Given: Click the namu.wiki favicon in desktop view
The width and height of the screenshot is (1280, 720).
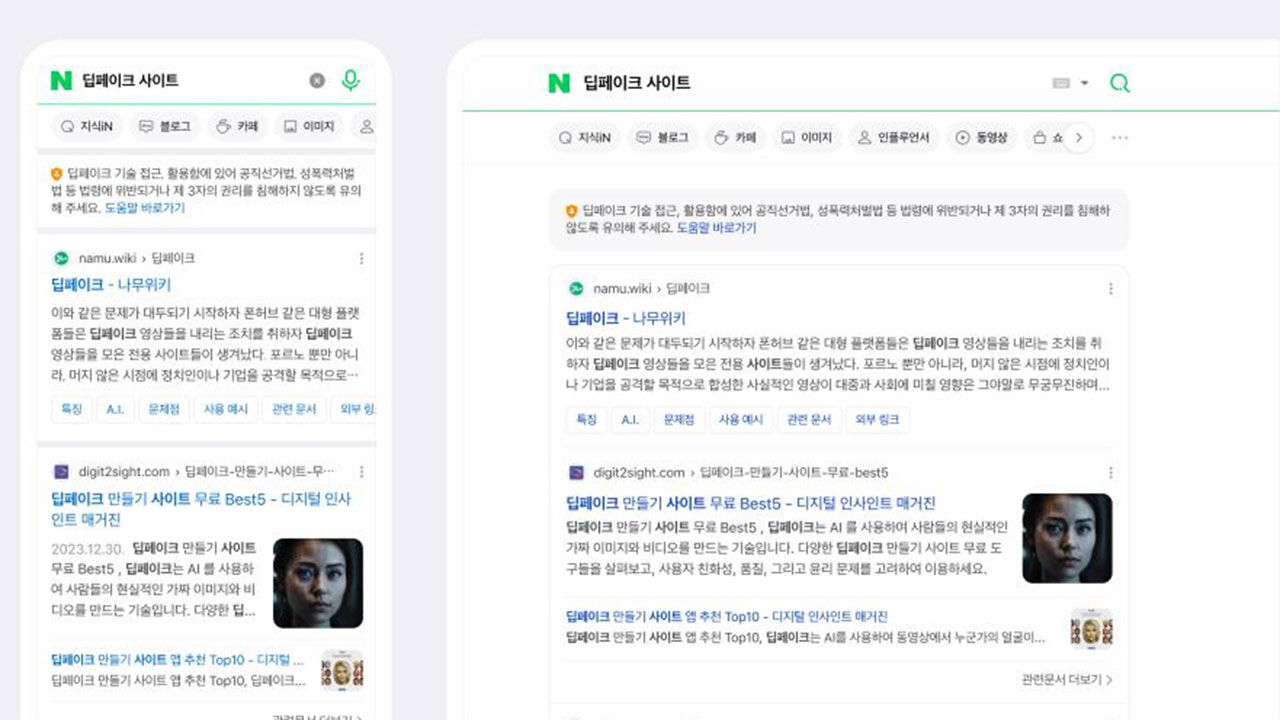Looking at the screenshot, I should 576,289.
